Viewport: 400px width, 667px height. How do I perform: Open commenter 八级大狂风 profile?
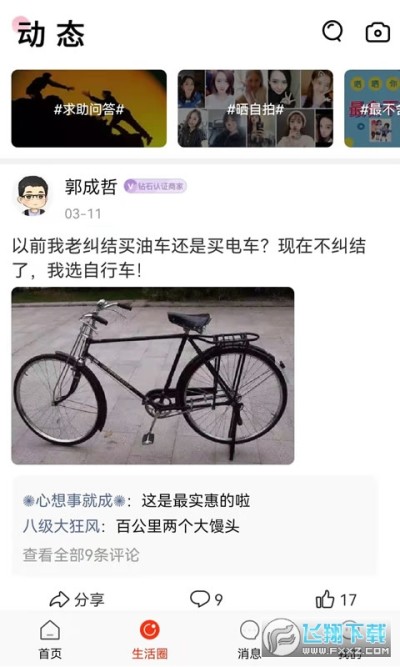point(61,526)
